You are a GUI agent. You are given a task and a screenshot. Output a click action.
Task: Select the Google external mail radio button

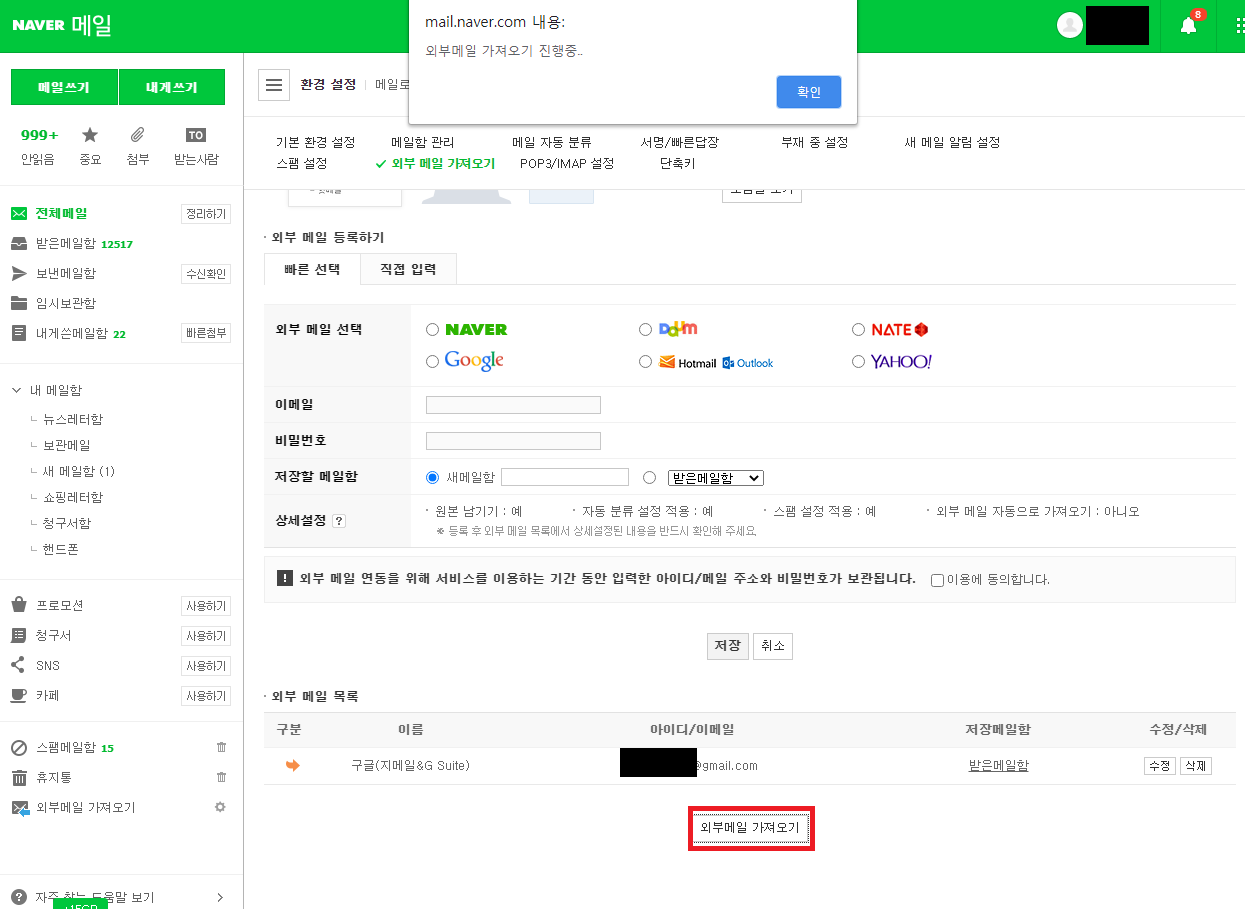[432, 360]
